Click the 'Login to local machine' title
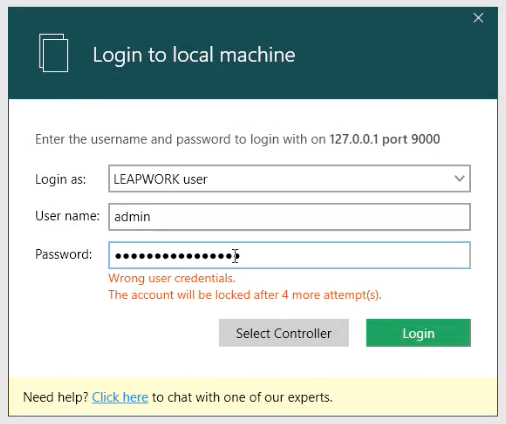Image resolution: width=506 pixels, height=424 pixels. tap(194, 55)
